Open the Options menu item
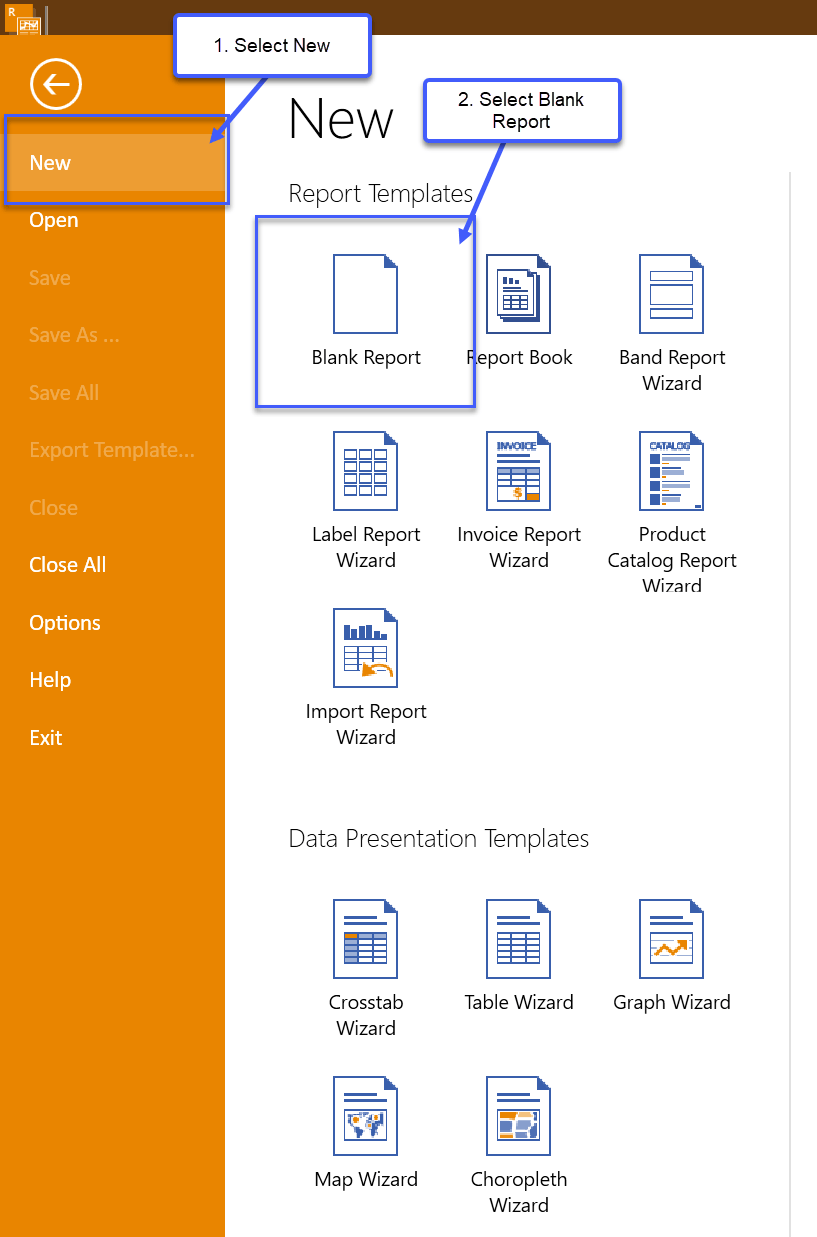Image resolution: width=817 pixels, height=1237 pixels. coord(64,622)
